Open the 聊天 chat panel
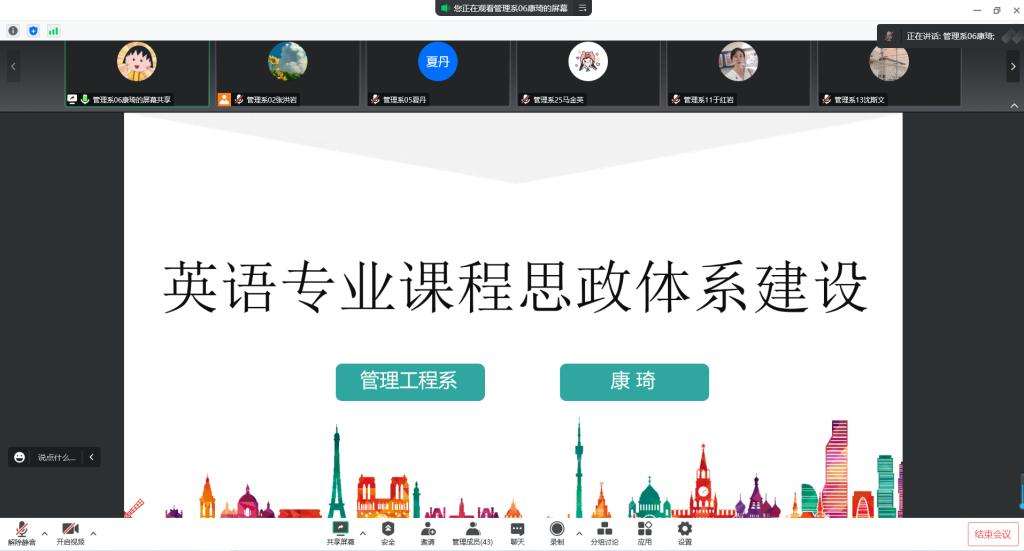The height and width of the screenshot is (551, 1024). [x=517, y=532]
